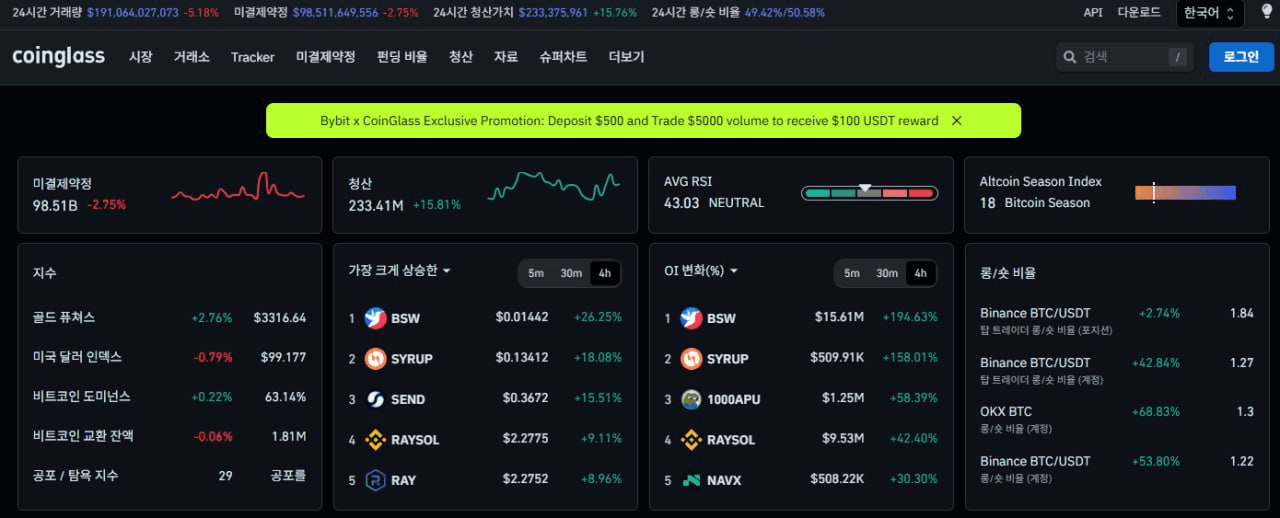Click the slash shortcut key in search box
Viewport: 1280px width, 518px height.
click(1178, 58)
